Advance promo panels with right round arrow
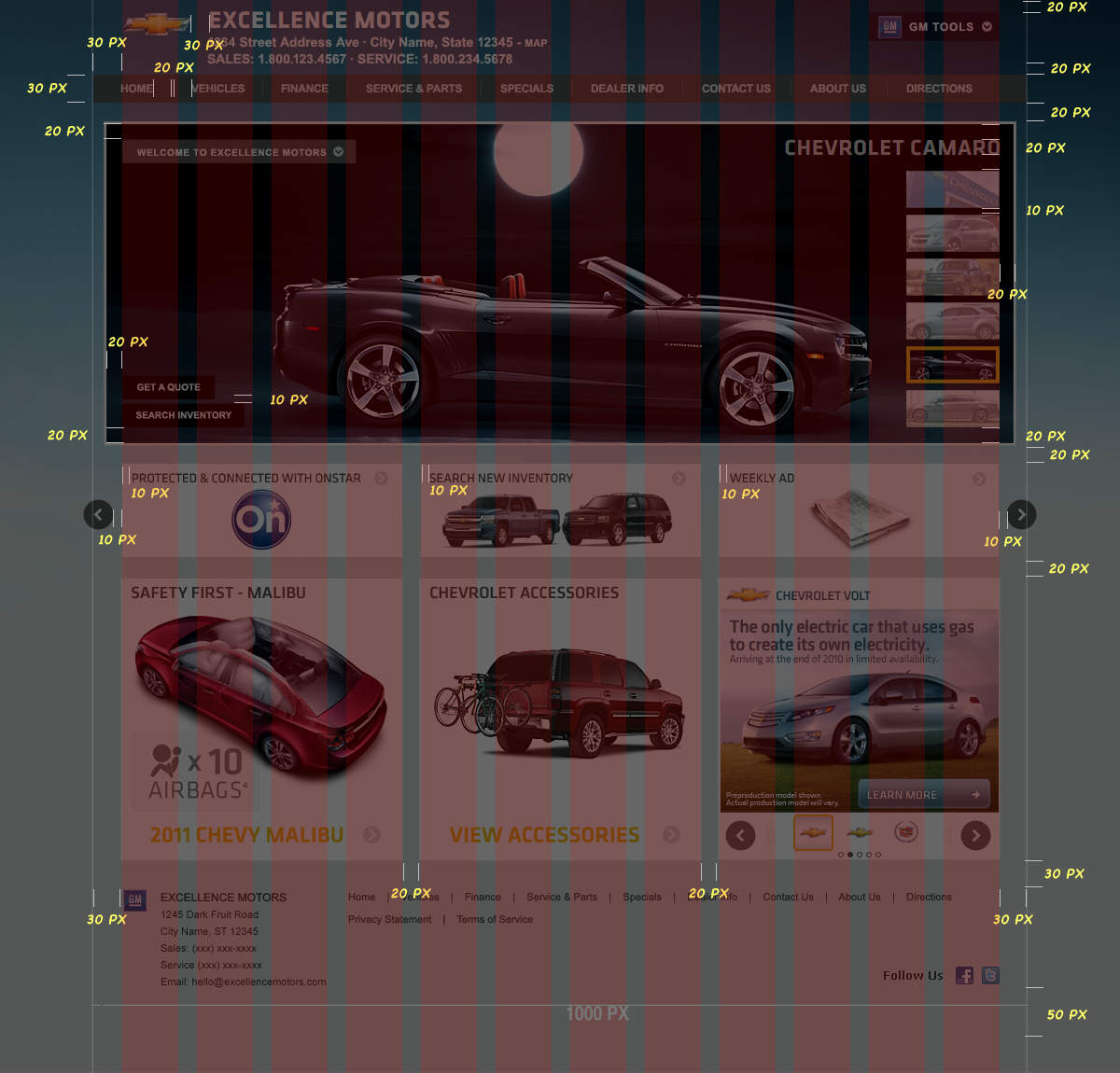Image resolution: width=1120 pixels, height=1073 pixels. 1022,514
